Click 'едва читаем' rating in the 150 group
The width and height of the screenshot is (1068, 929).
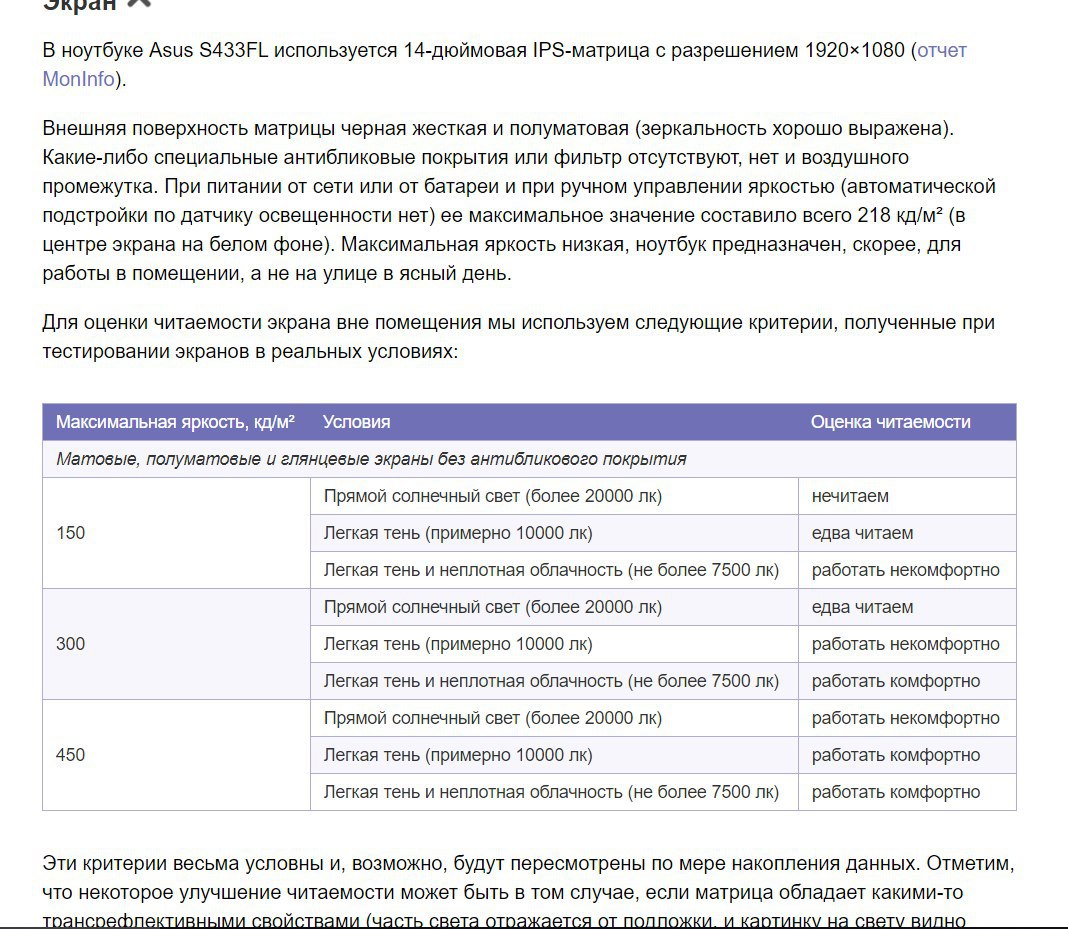[907, 533]
